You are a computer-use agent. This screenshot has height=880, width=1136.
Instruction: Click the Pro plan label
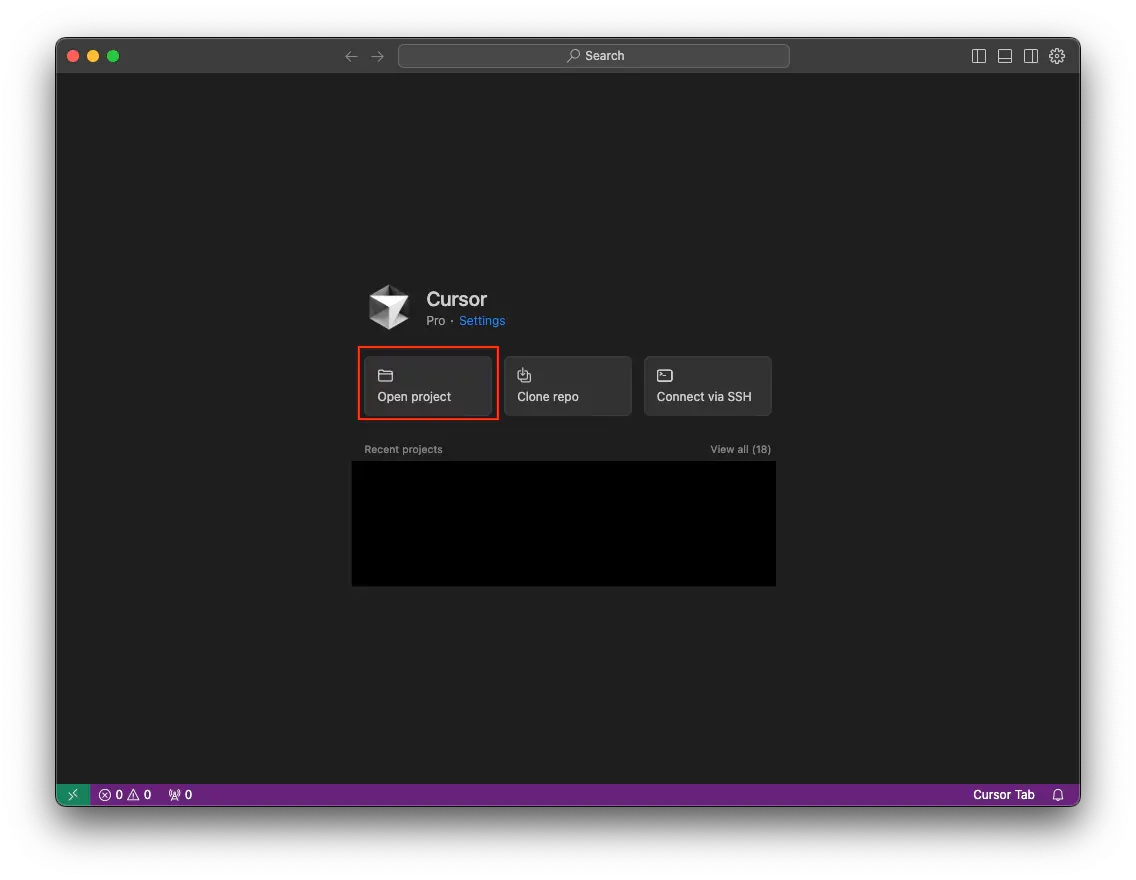click(435, 321)
